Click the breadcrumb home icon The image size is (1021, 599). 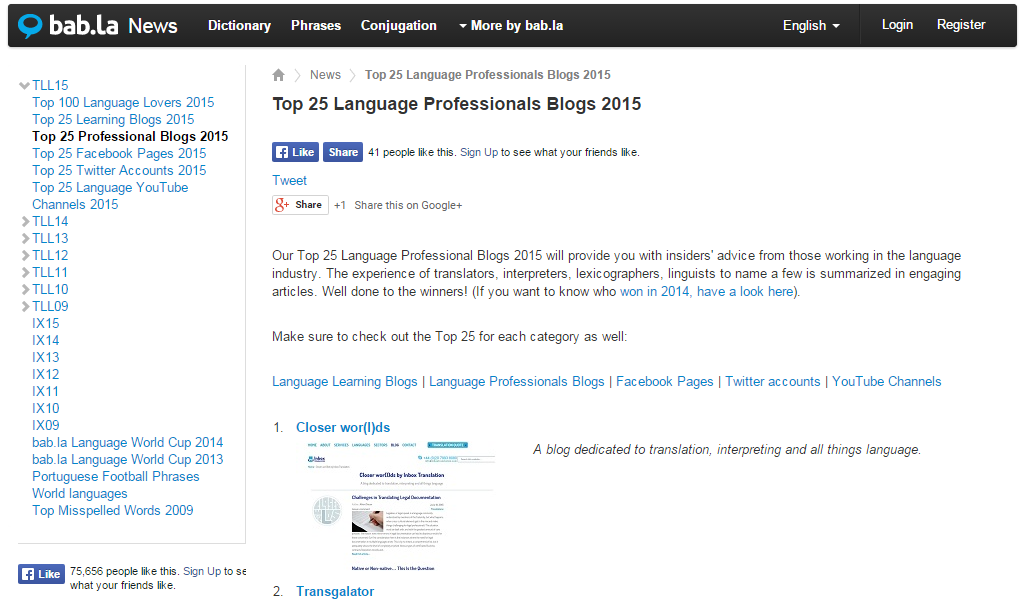[279, 75]
